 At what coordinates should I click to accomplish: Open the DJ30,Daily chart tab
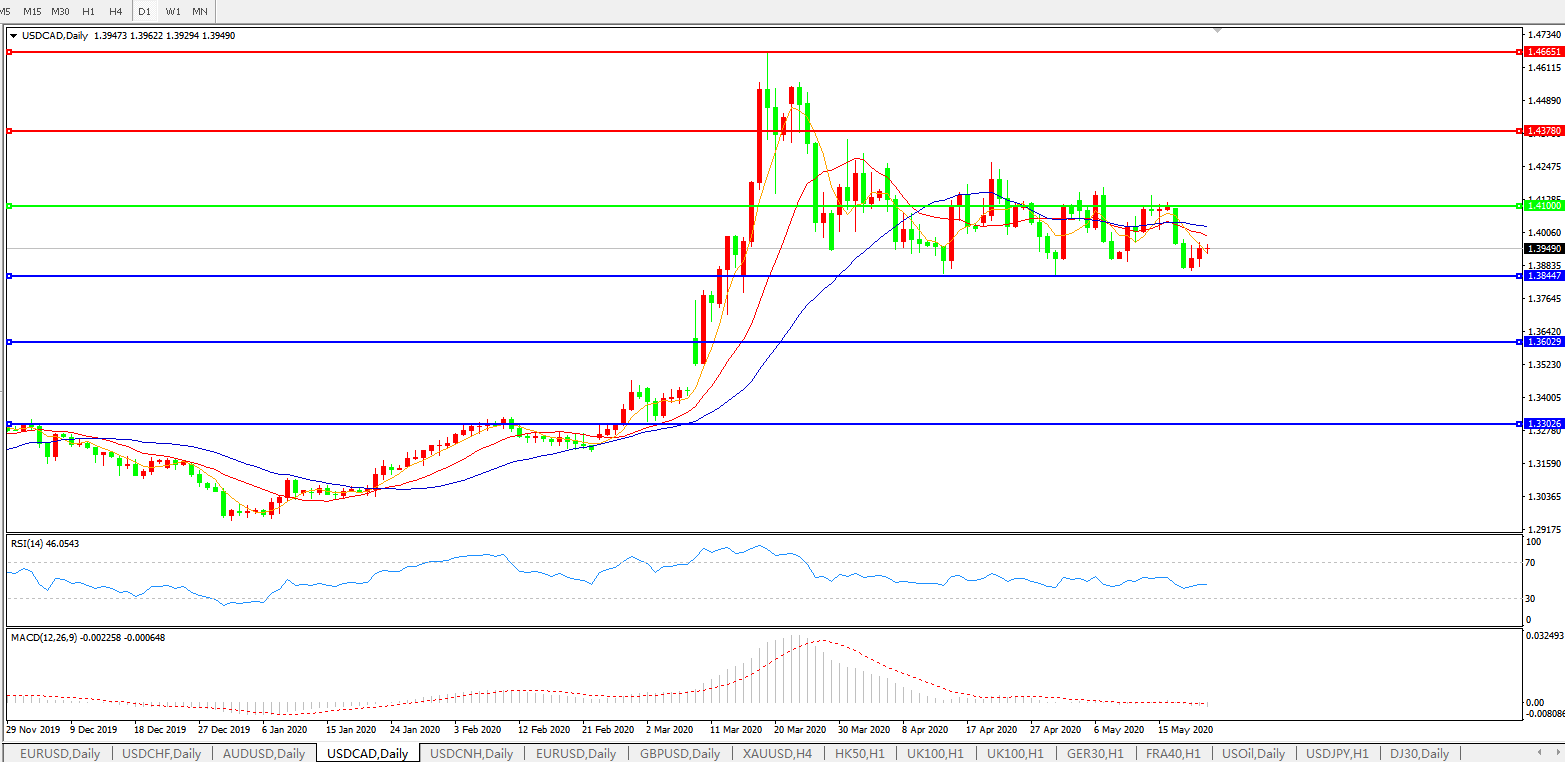click(x=1419, y=753)
